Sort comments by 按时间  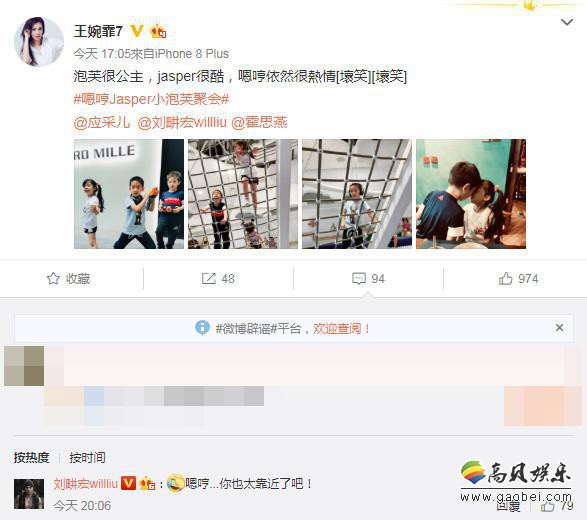pos(87,457)
